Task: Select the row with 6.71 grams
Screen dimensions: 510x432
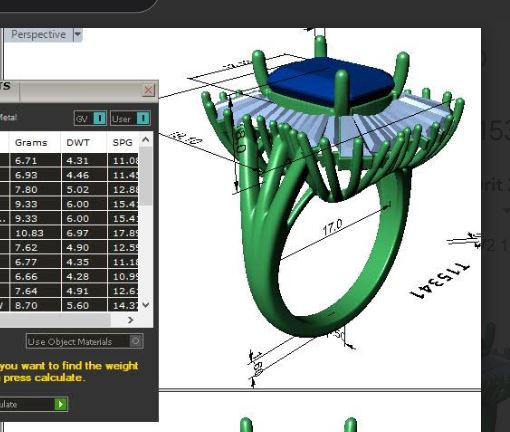Action: point(69,161)
